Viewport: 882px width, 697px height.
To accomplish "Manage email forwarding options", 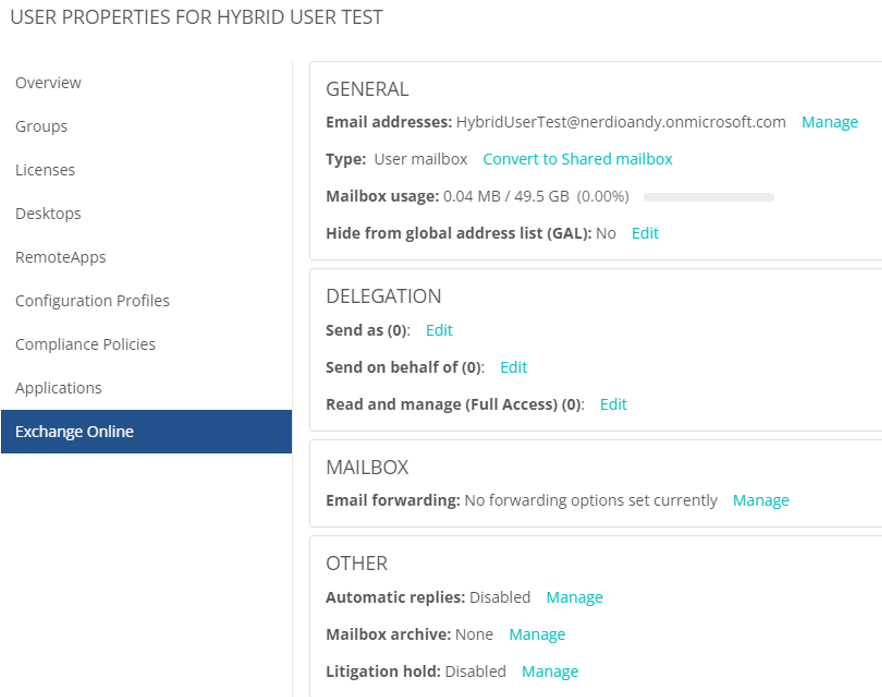I will coord(760,500).
